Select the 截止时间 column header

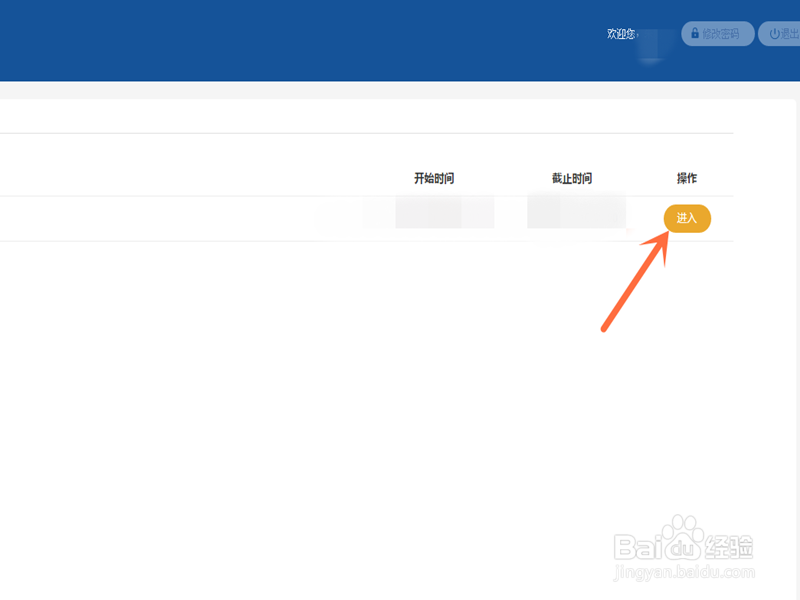tap(571, 178)
